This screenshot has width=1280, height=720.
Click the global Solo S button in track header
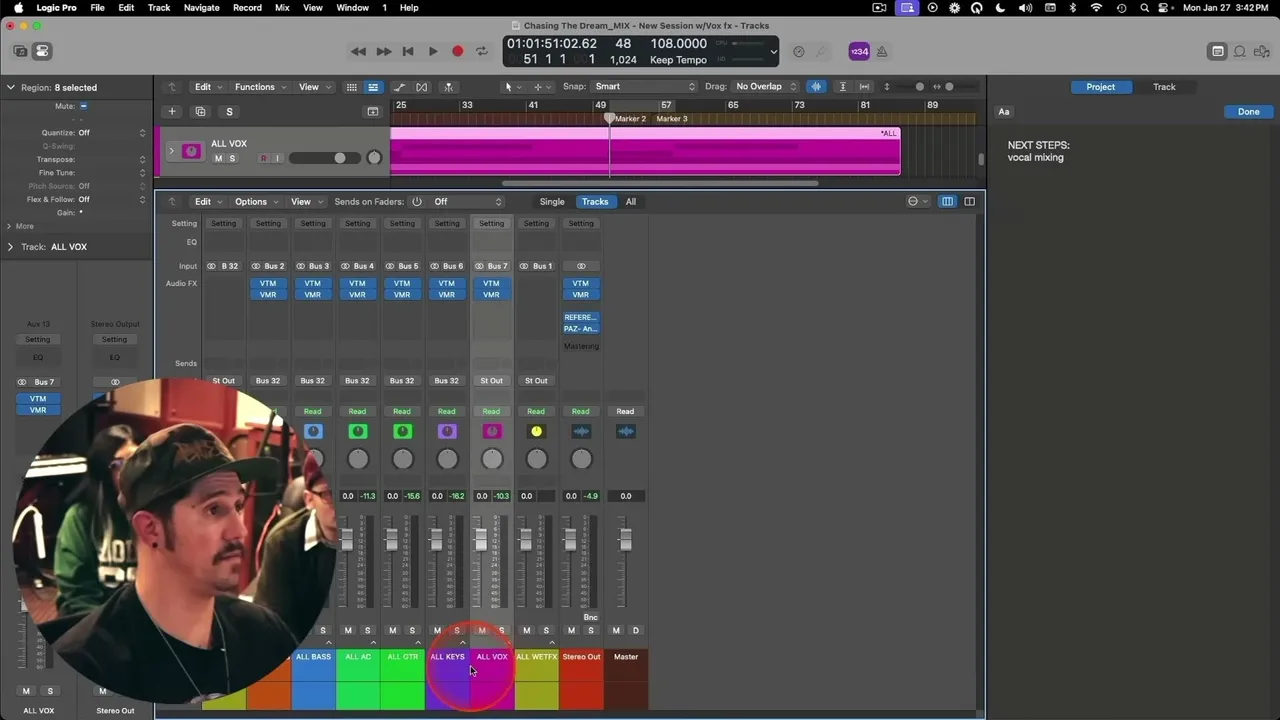(229, 112)
